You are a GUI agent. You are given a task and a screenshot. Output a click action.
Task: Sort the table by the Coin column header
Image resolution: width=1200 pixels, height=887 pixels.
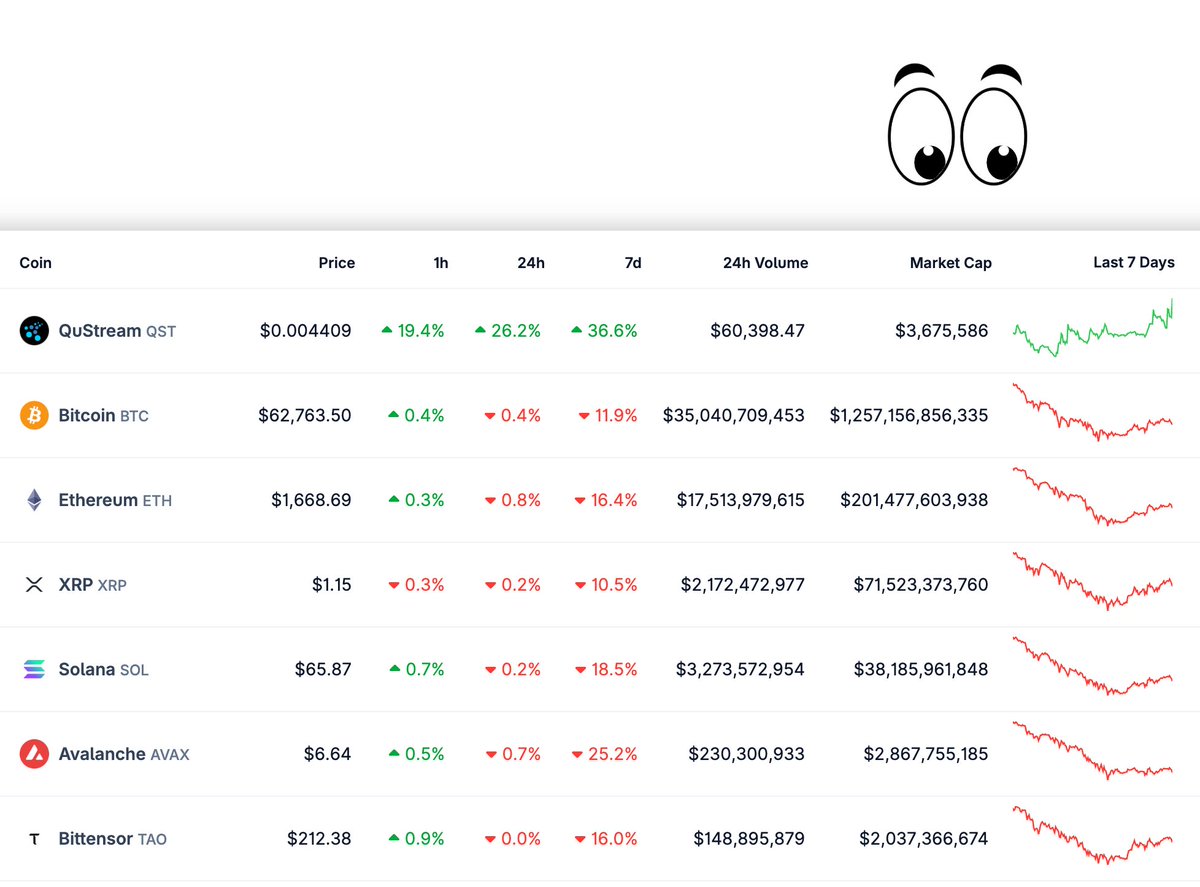click(35, 263)
